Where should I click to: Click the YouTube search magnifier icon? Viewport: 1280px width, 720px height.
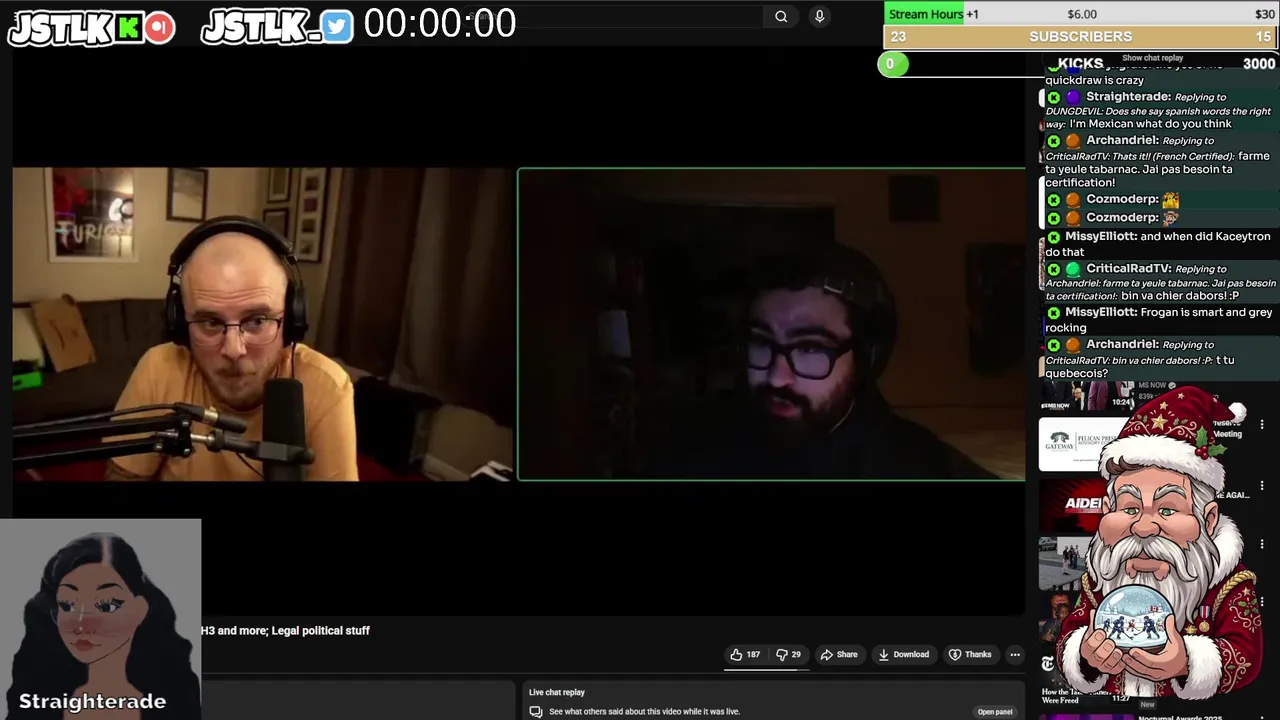pos(781,16)
